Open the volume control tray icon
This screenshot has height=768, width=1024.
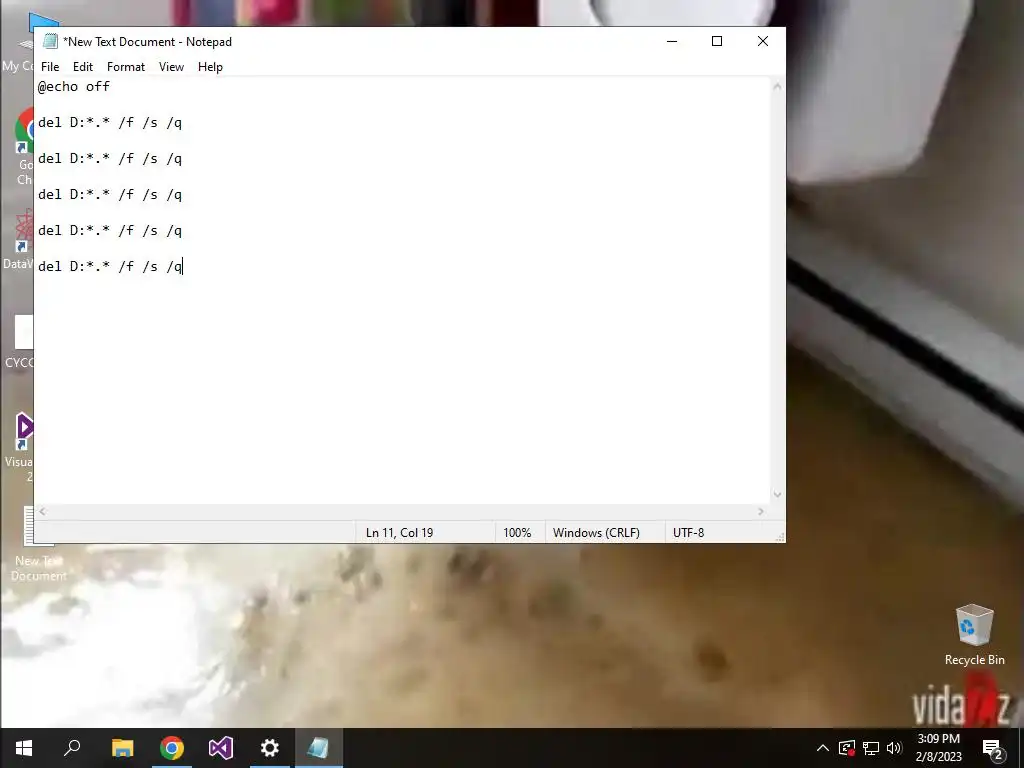894,748
